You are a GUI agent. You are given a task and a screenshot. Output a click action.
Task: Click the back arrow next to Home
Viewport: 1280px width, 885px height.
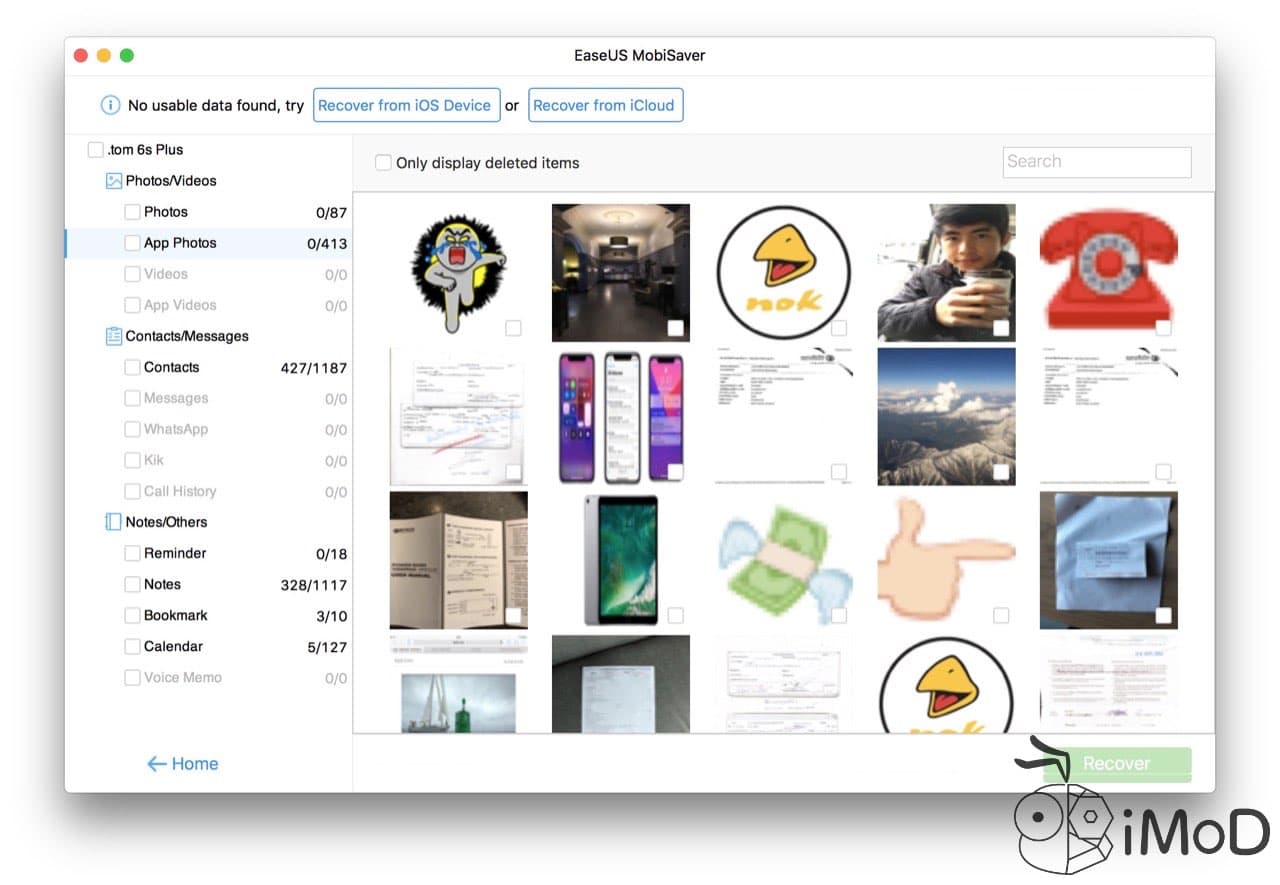click(154, 763)
